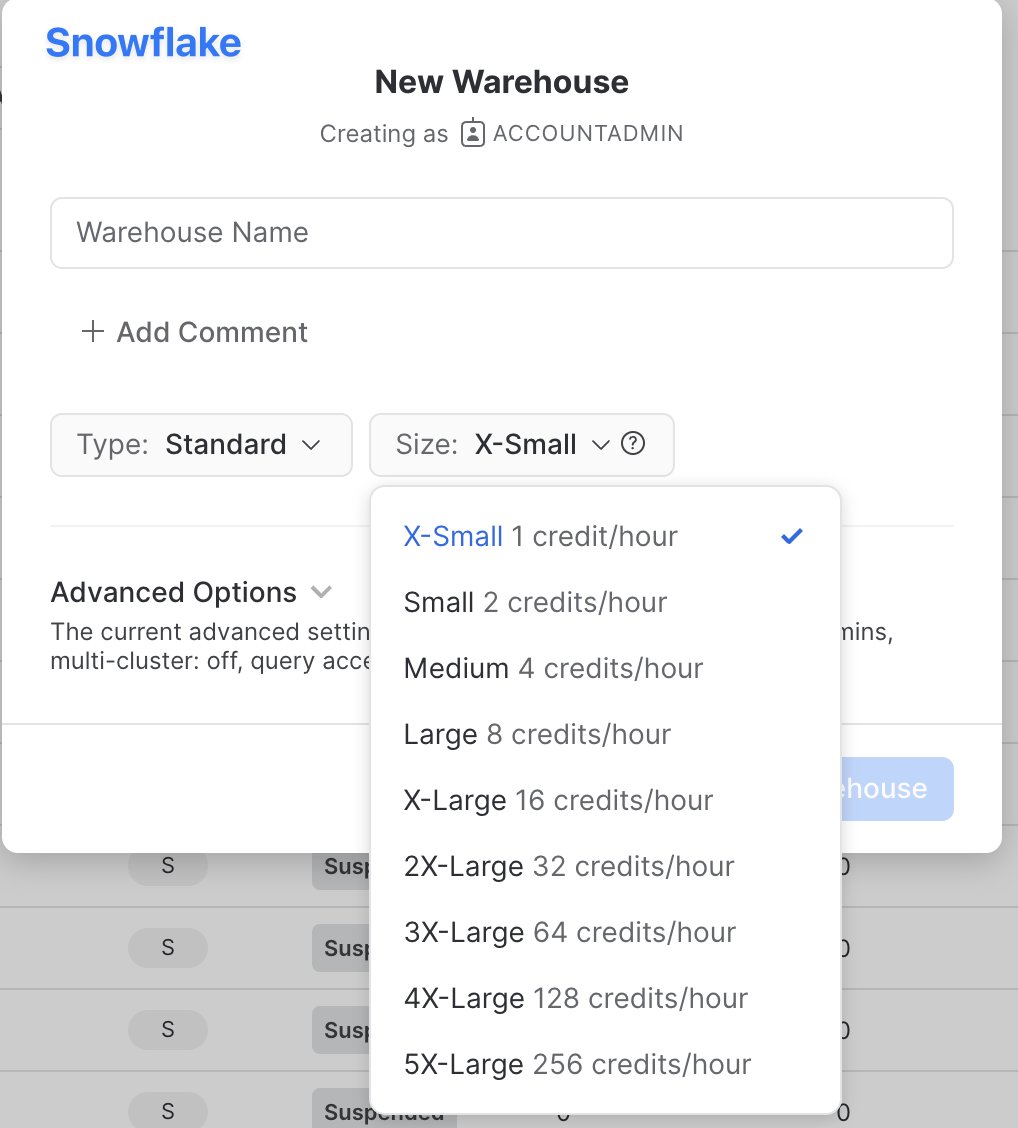Focus the Warehouse Name input field
1018x1128 pixels.
click(x=501, y=233)
